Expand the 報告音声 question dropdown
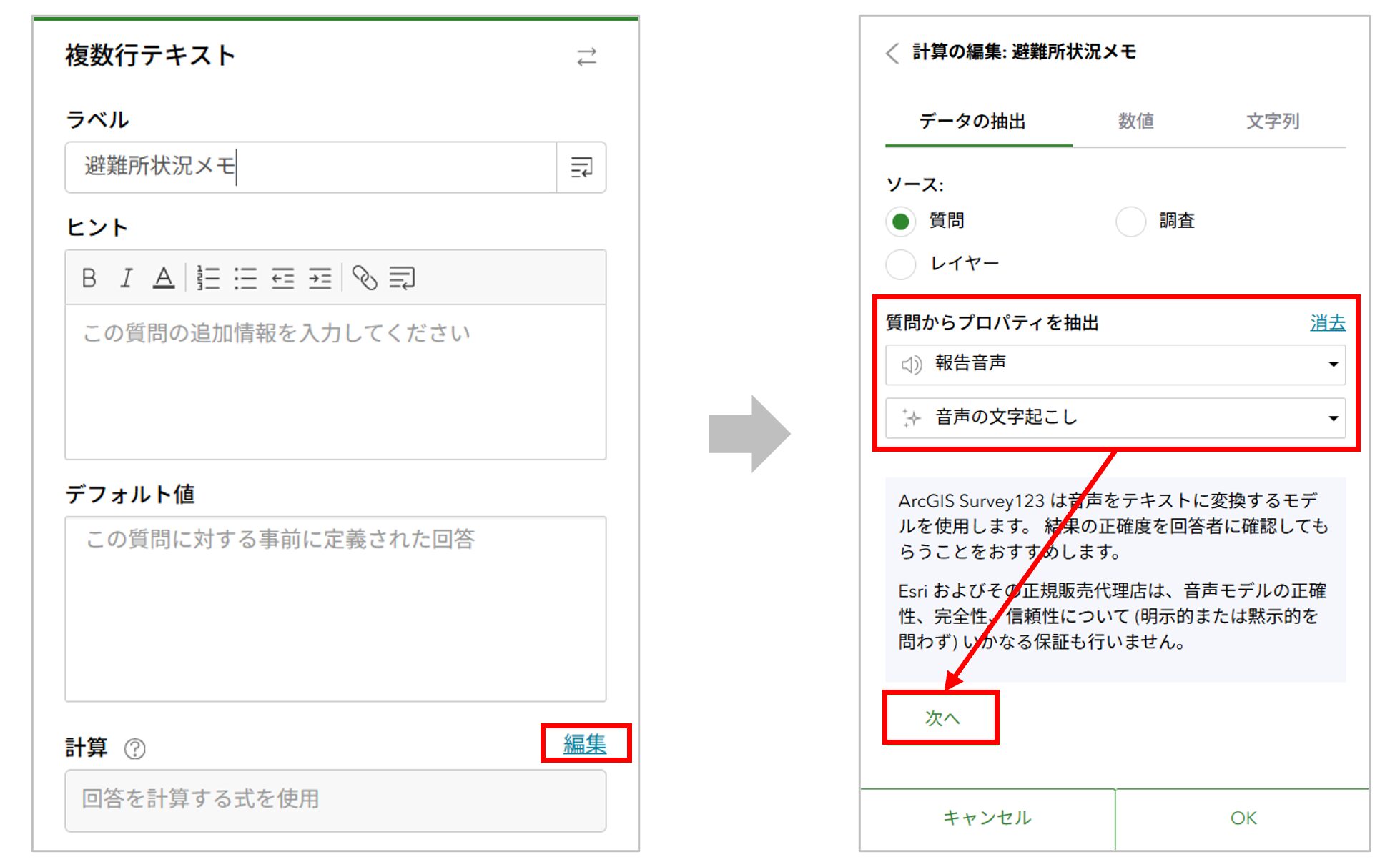Image resolution: width=1400 pixels, height=867 pixels. tap(1115, 365)
